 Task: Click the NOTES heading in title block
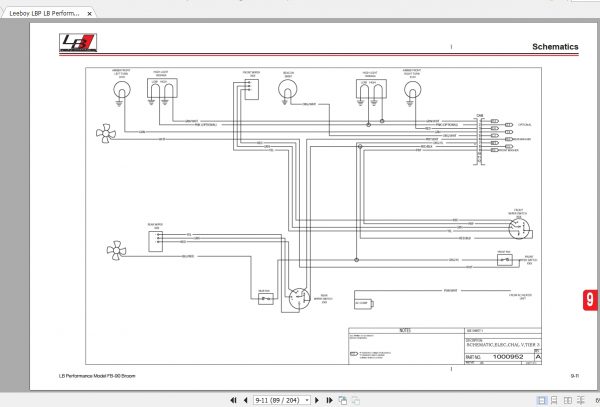(405, 330)
